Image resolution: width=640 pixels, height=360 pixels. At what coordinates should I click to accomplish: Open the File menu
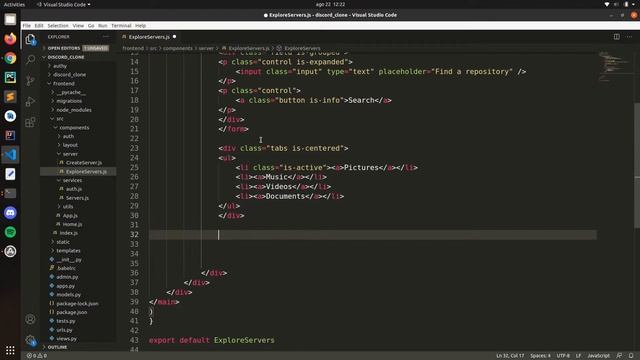click(x=27, y=25)
